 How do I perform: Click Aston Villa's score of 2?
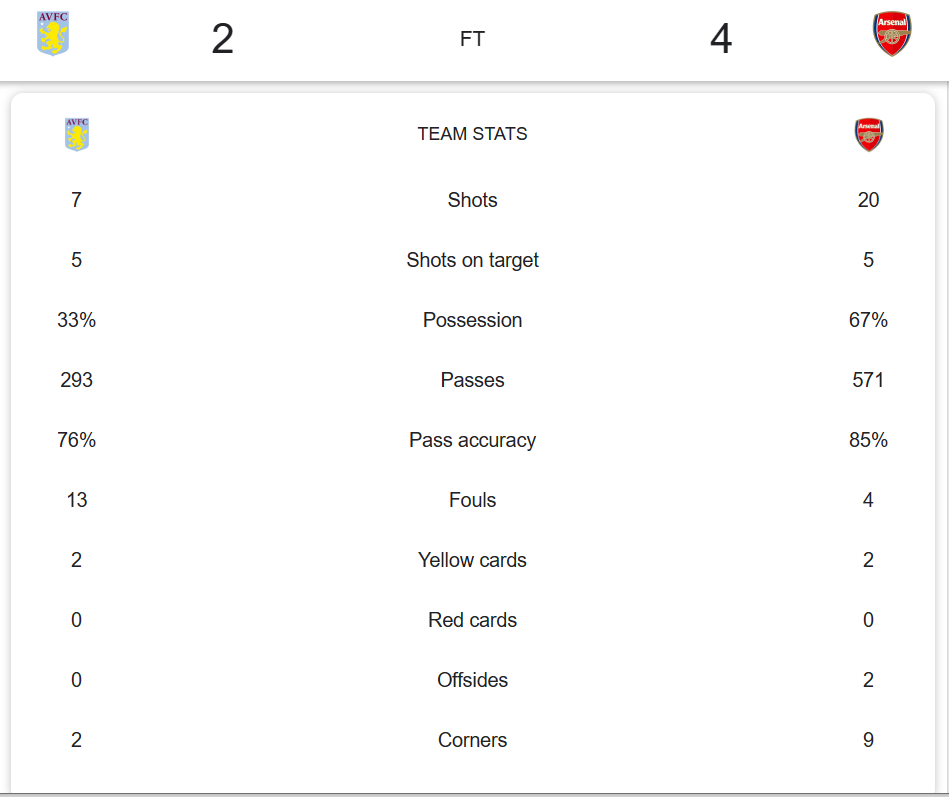(x=223, y=40)
